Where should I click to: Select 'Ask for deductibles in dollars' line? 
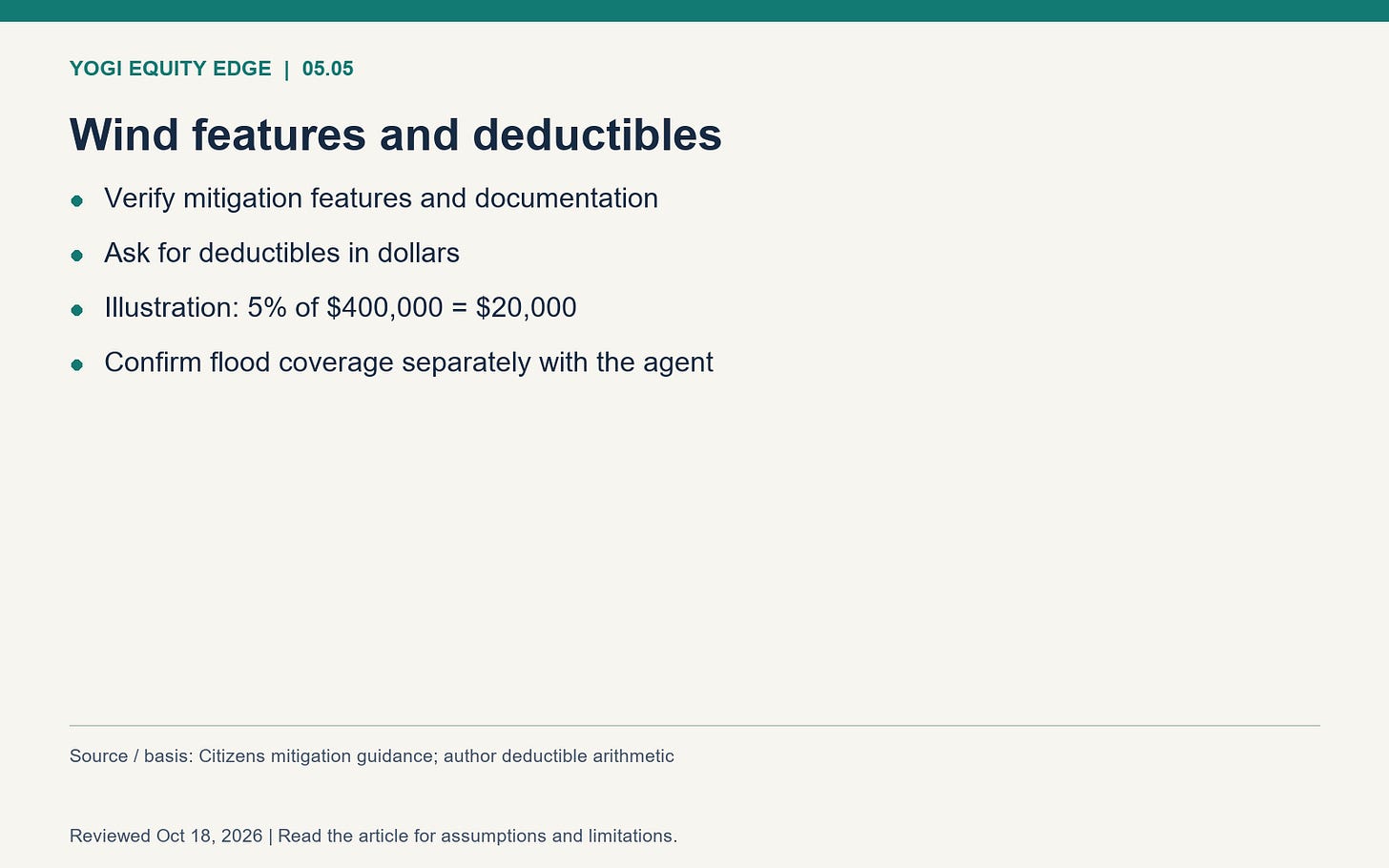pyautogui.click(x=281, y=253)
